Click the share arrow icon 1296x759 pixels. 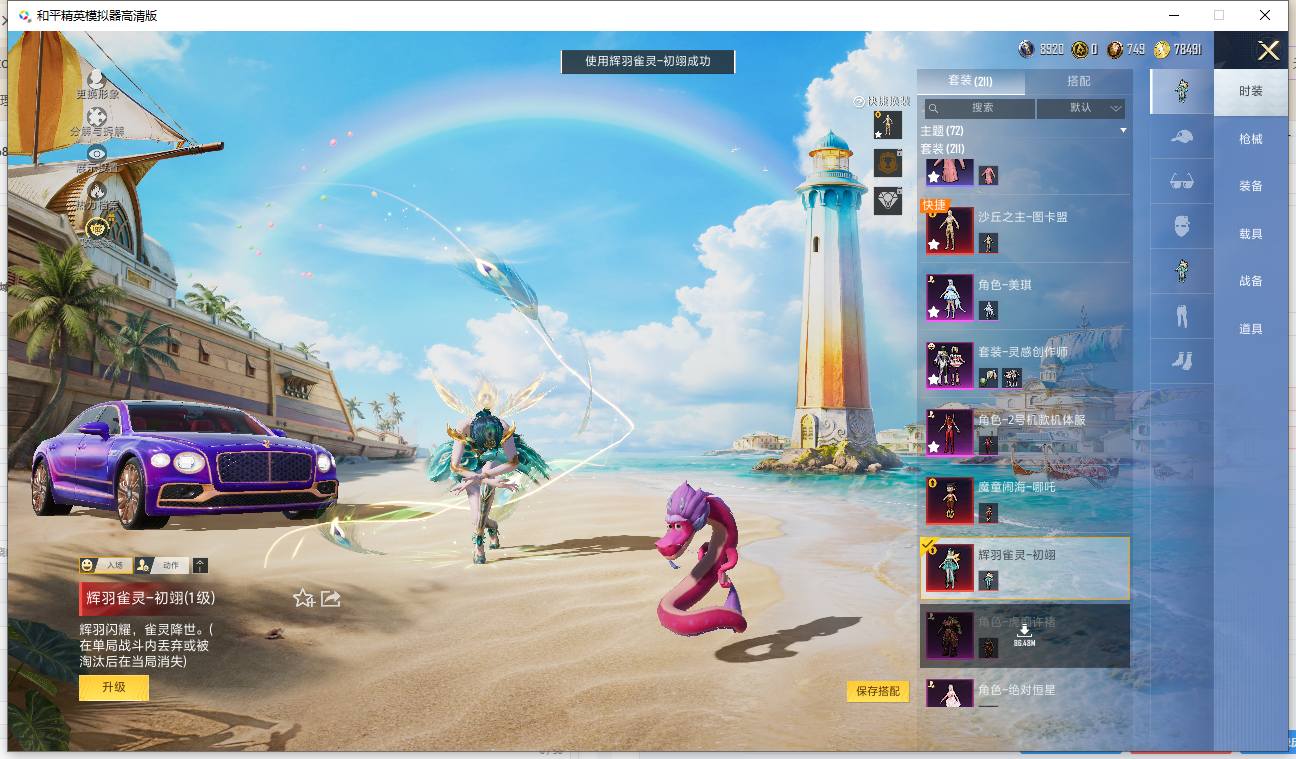click(x=331, y=598)
